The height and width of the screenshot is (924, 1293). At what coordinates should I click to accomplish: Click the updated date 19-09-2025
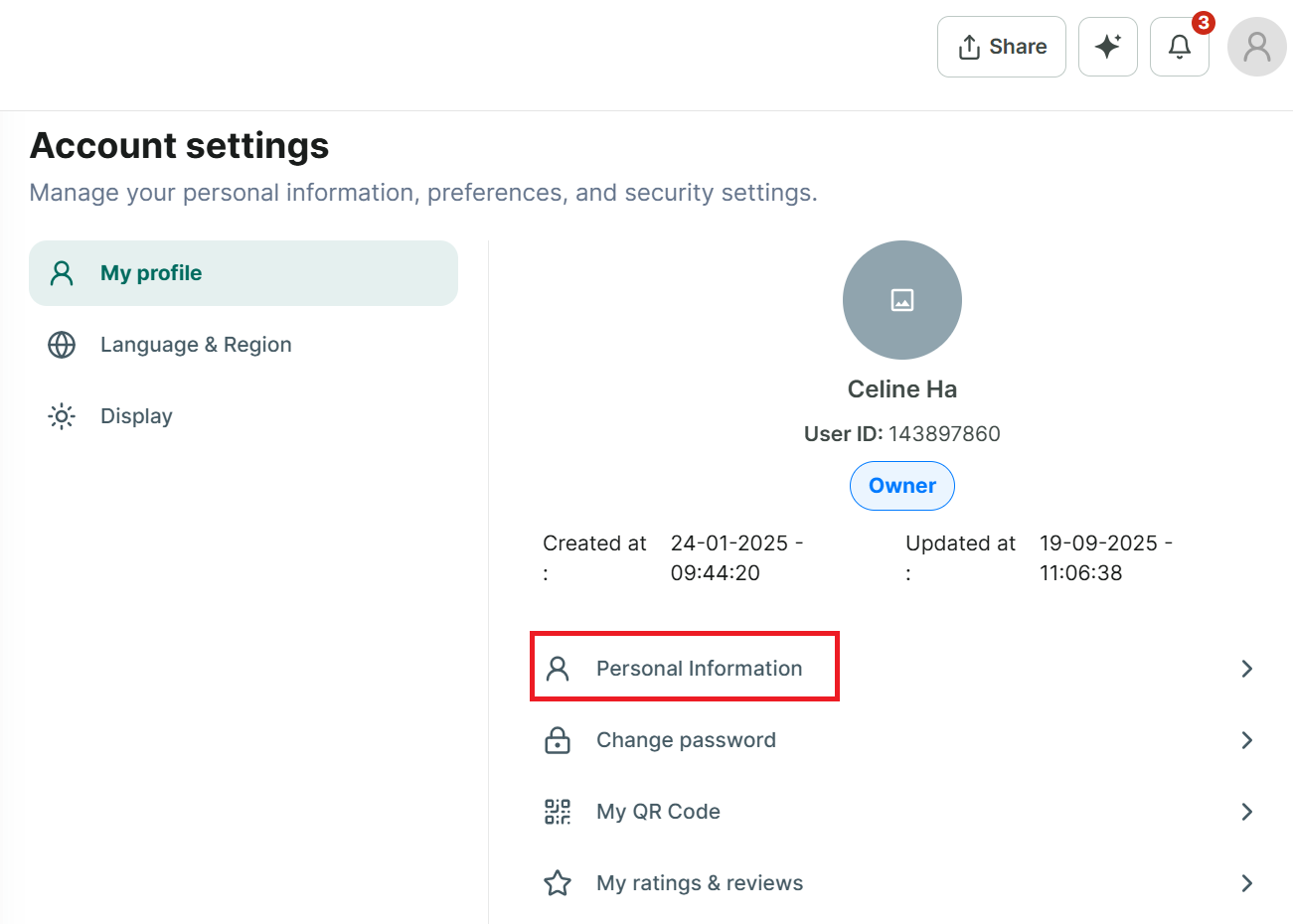[x=1105, y=558]
